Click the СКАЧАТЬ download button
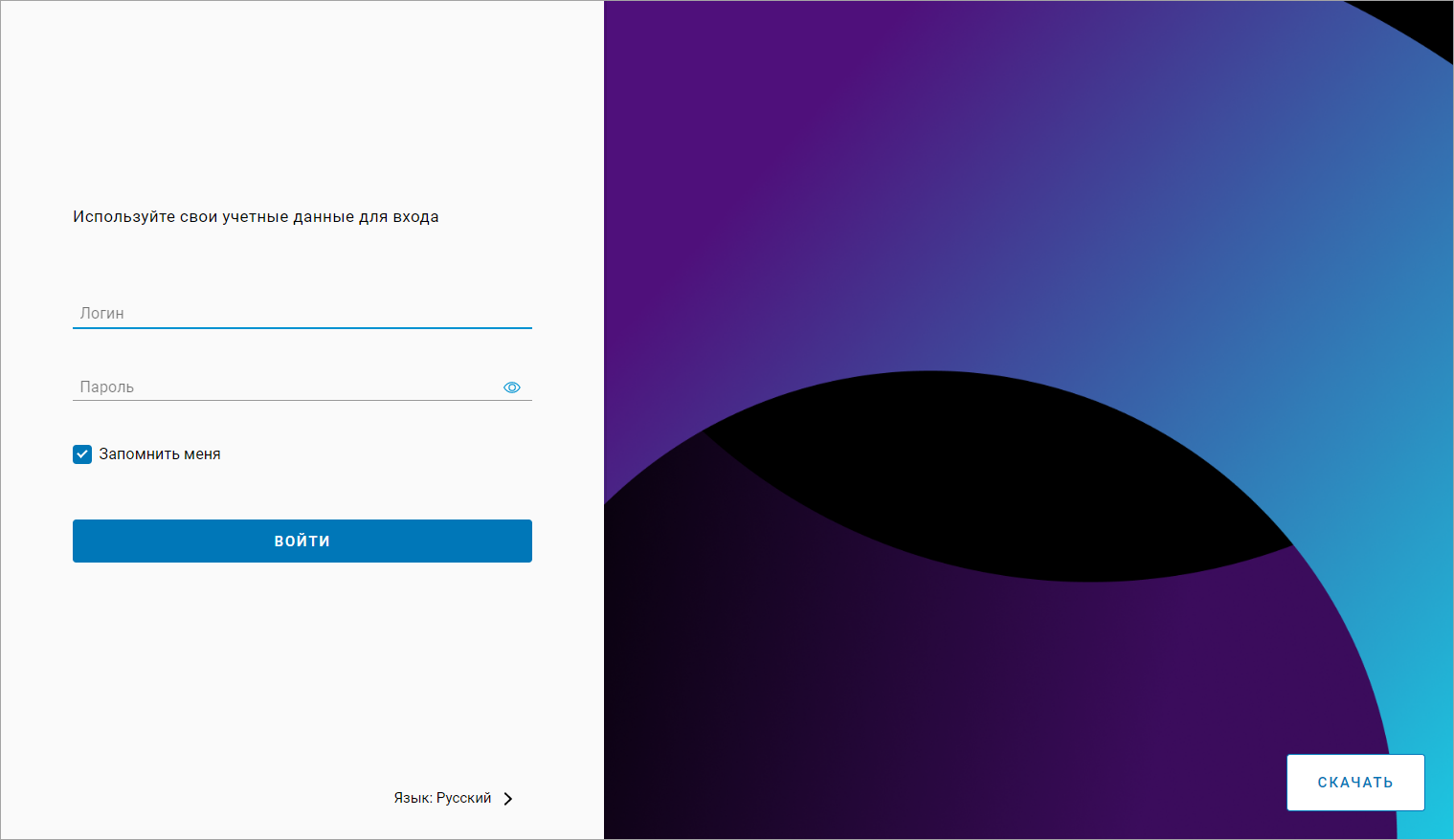 [1355, 783]
